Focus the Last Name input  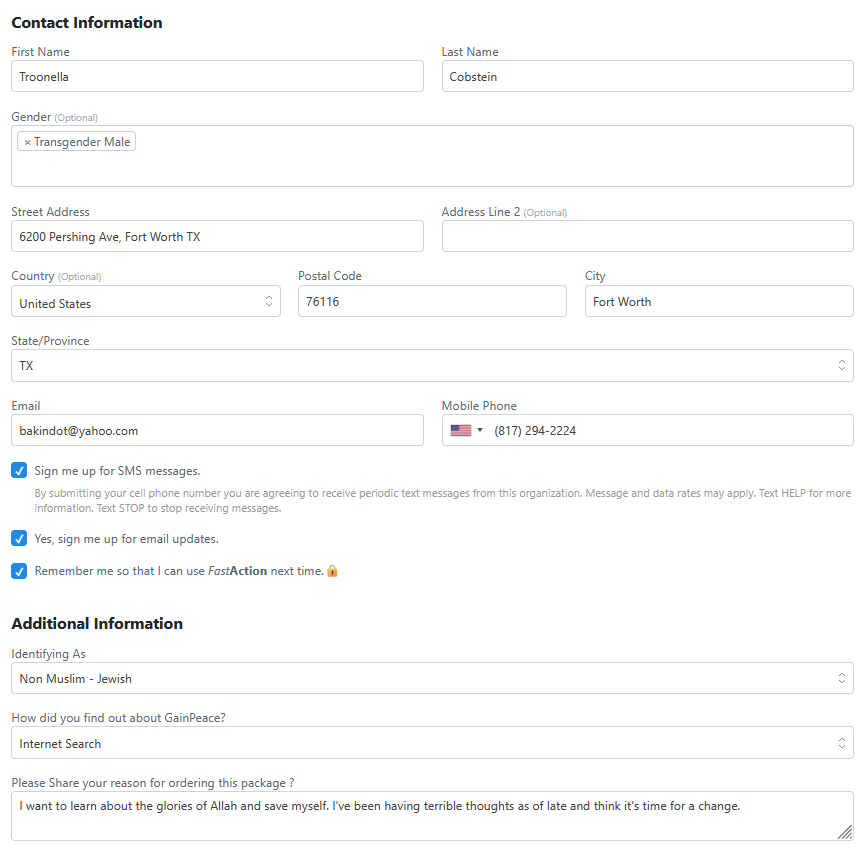(647, 77)
